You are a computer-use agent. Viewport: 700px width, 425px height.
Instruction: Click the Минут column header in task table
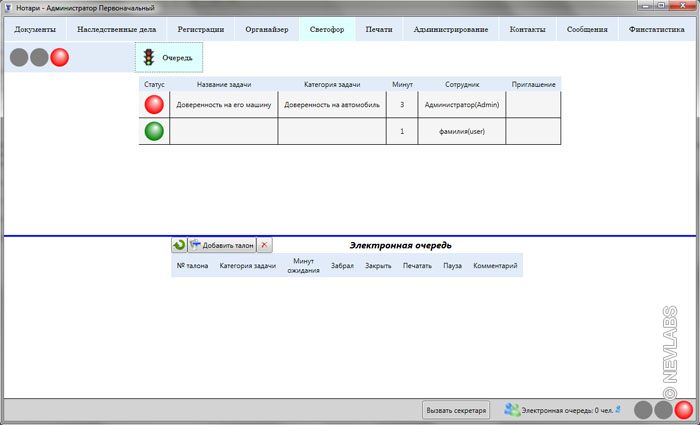click(x=402, y=85)
